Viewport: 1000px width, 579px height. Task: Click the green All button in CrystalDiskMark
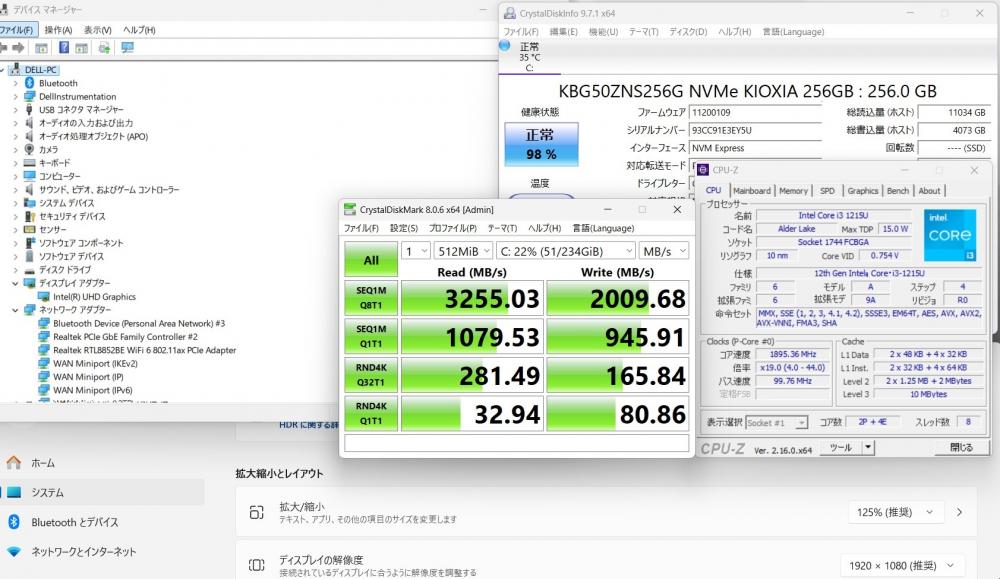[x=371, y=259]
